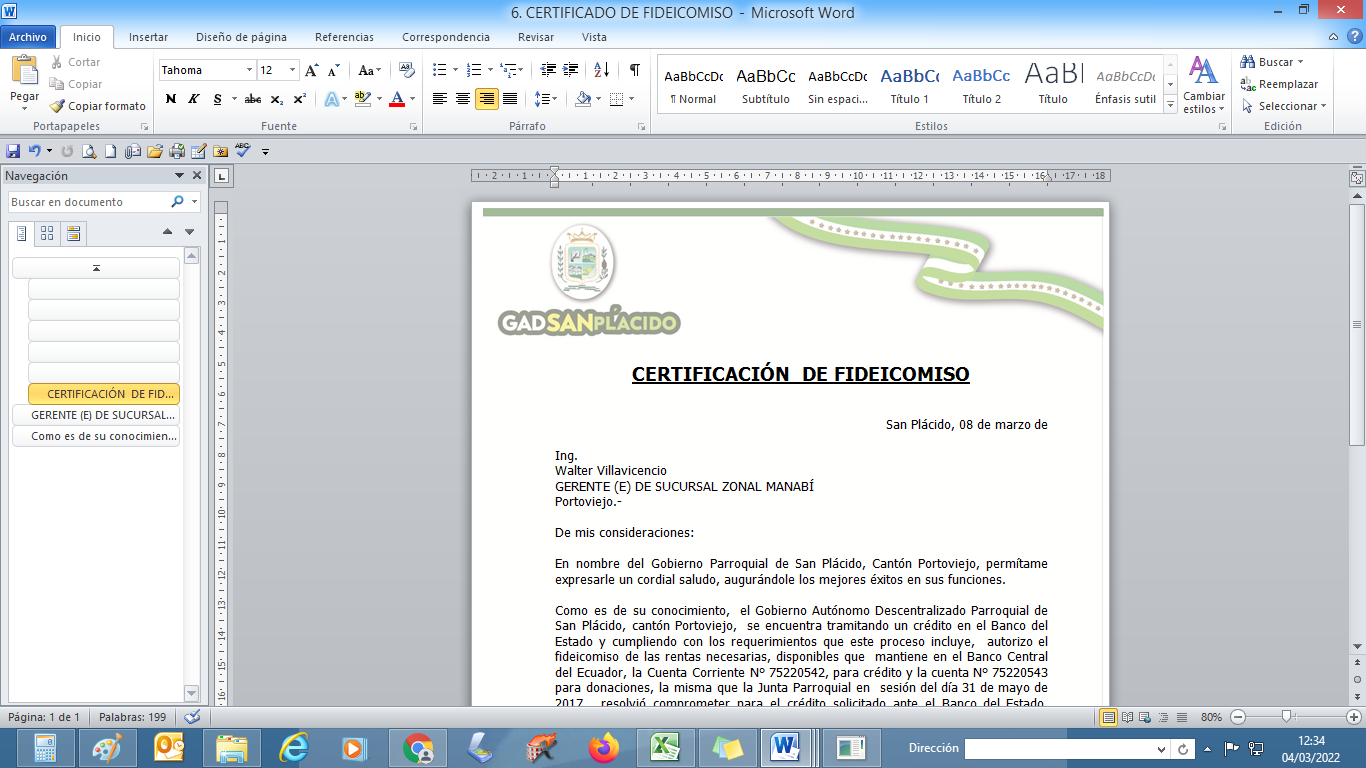The image size is (1366, 768).
Task: Switch to the Insertar ribbon tab
Action: tap(148, 37)
